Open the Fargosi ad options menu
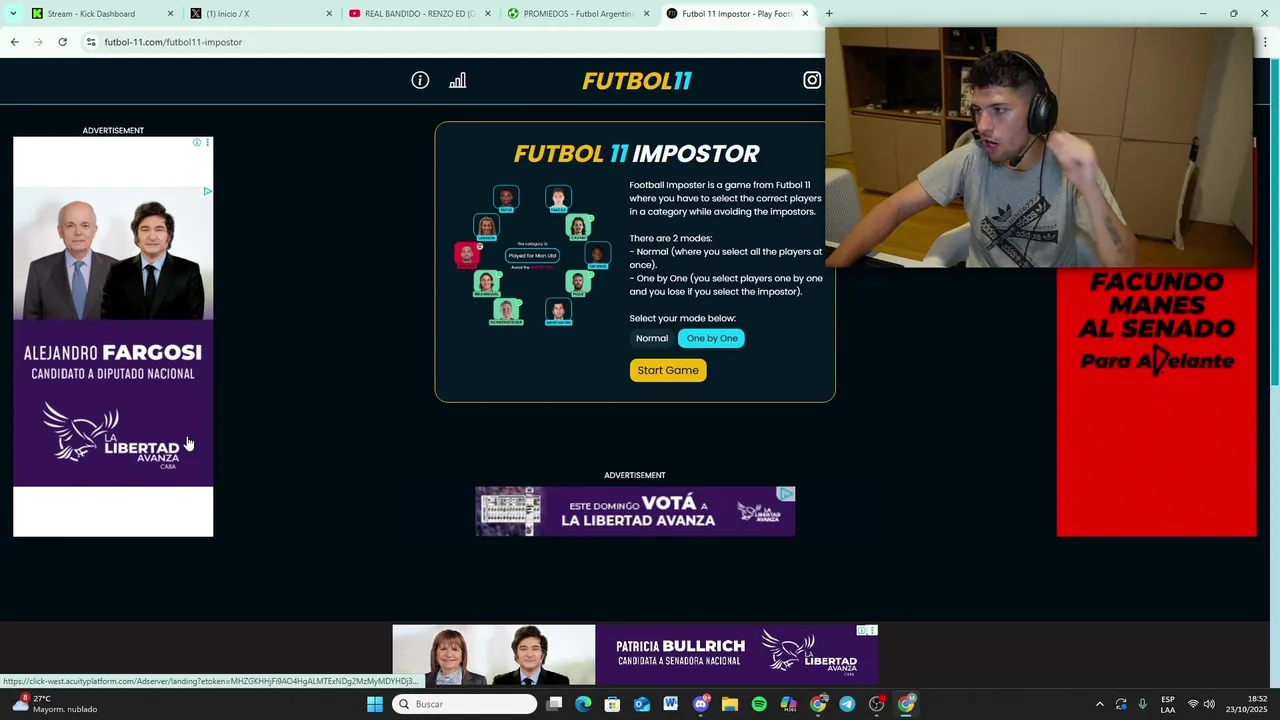 [x=207, y=143]
